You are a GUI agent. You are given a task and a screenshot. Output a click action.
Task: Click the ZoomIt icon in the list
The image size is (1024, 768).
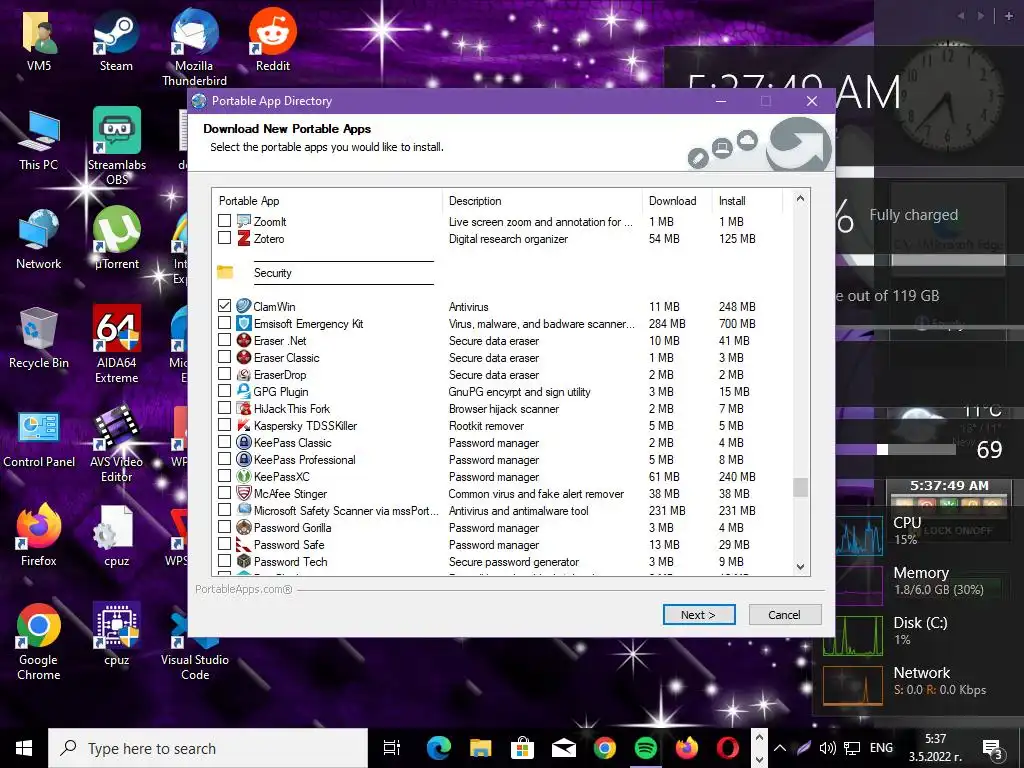tap(244, 221)
